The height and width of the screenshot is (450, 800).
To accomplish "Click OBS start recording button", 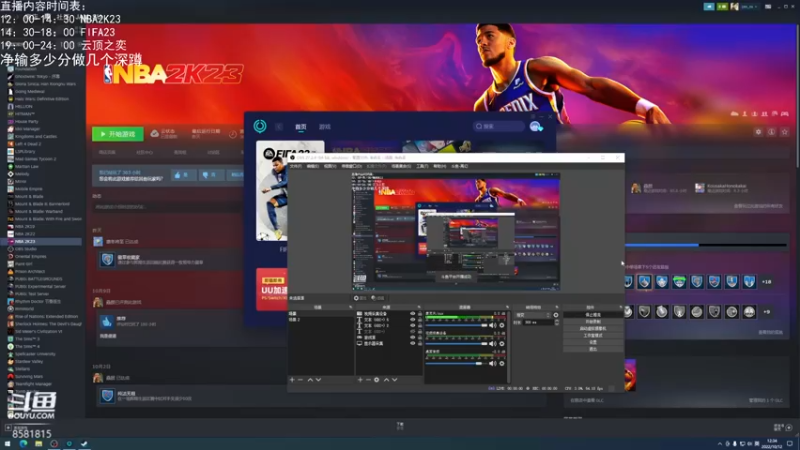I will [593, 321].
